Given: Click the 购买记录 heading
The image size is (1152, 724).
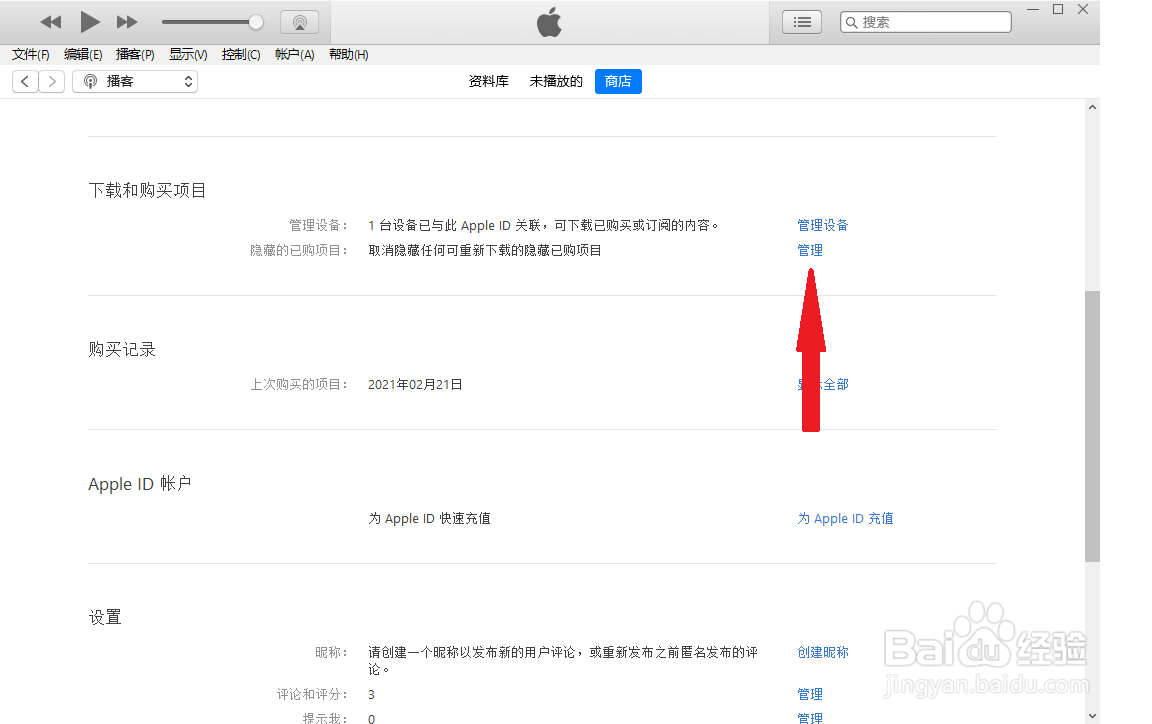Looking at the screenshot, I should [x=122, y=349].
